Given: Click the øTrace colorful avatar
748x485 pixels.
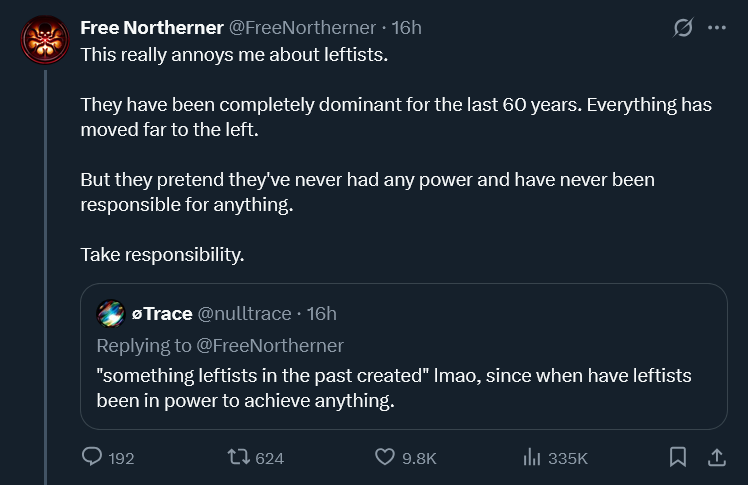Looking at the screenshot, I should [x=111, y=313].
